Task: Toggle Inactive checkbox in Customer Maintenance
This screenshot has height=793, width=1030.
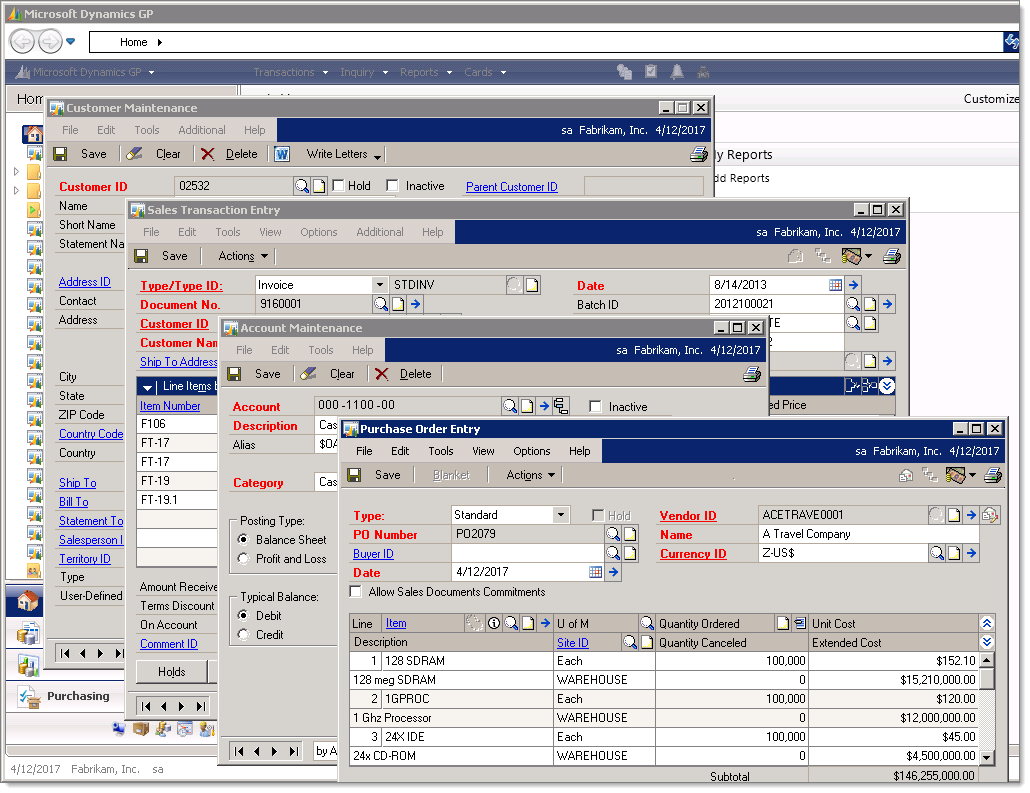Action: pos(392,186)
